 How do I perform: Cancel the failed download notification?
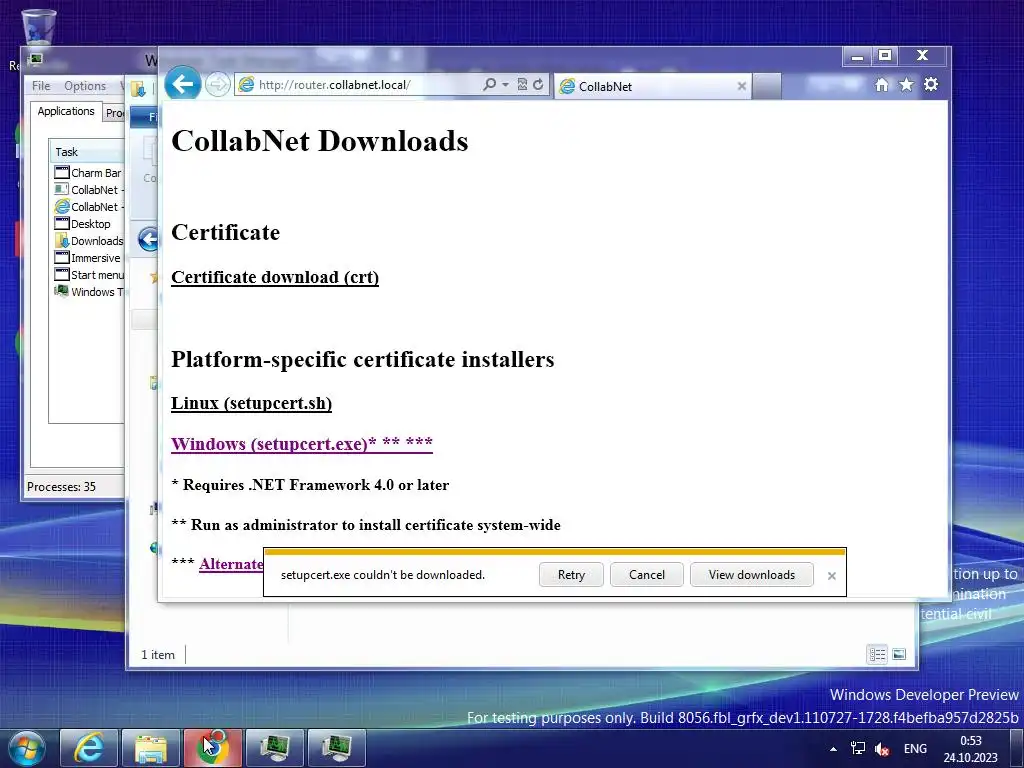(647, 575)
